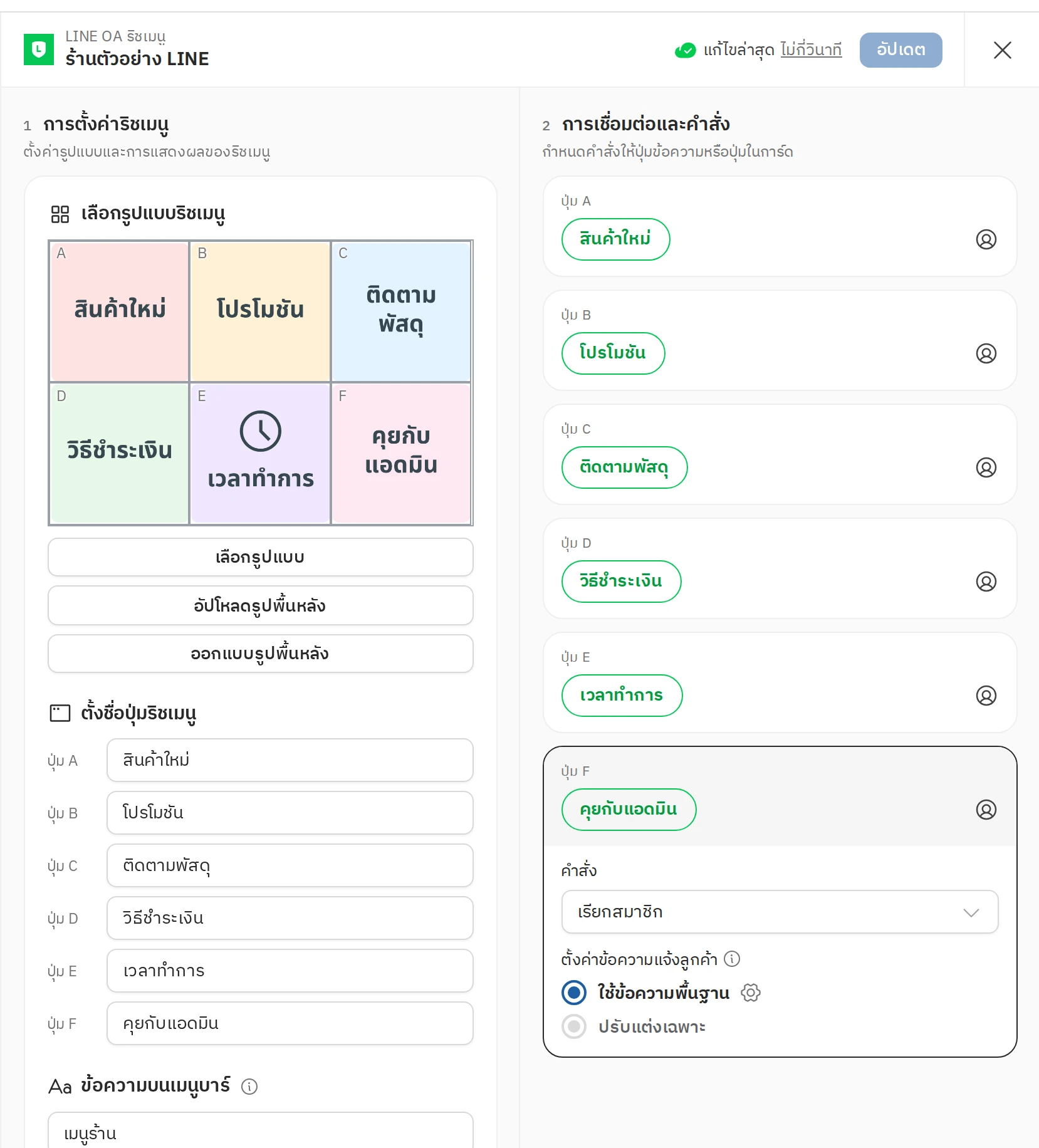
Task: Select the pink คุยกับแอดมิน cell F
Action: pyautogui.click(x=401, y=453)
